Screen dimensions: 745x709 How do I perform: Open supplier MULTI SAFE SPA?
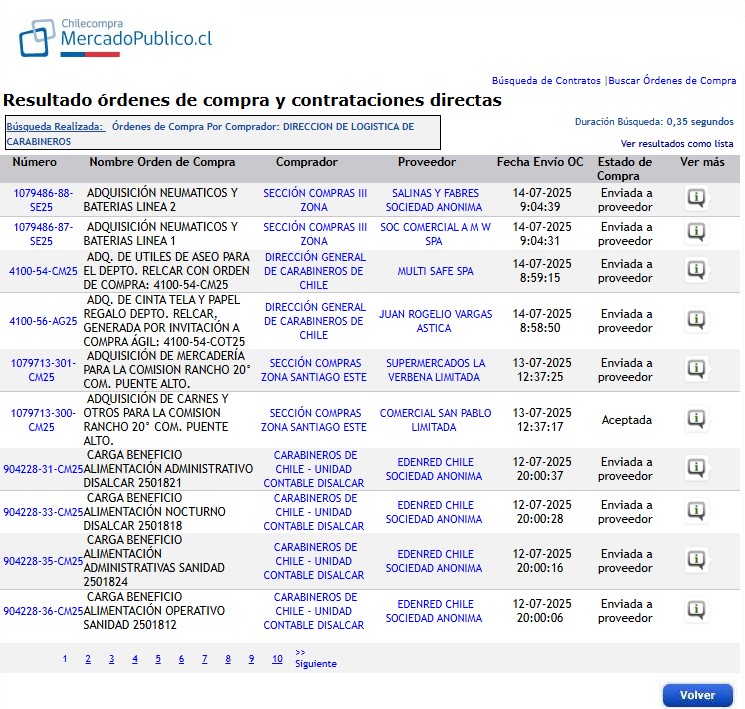435,271
